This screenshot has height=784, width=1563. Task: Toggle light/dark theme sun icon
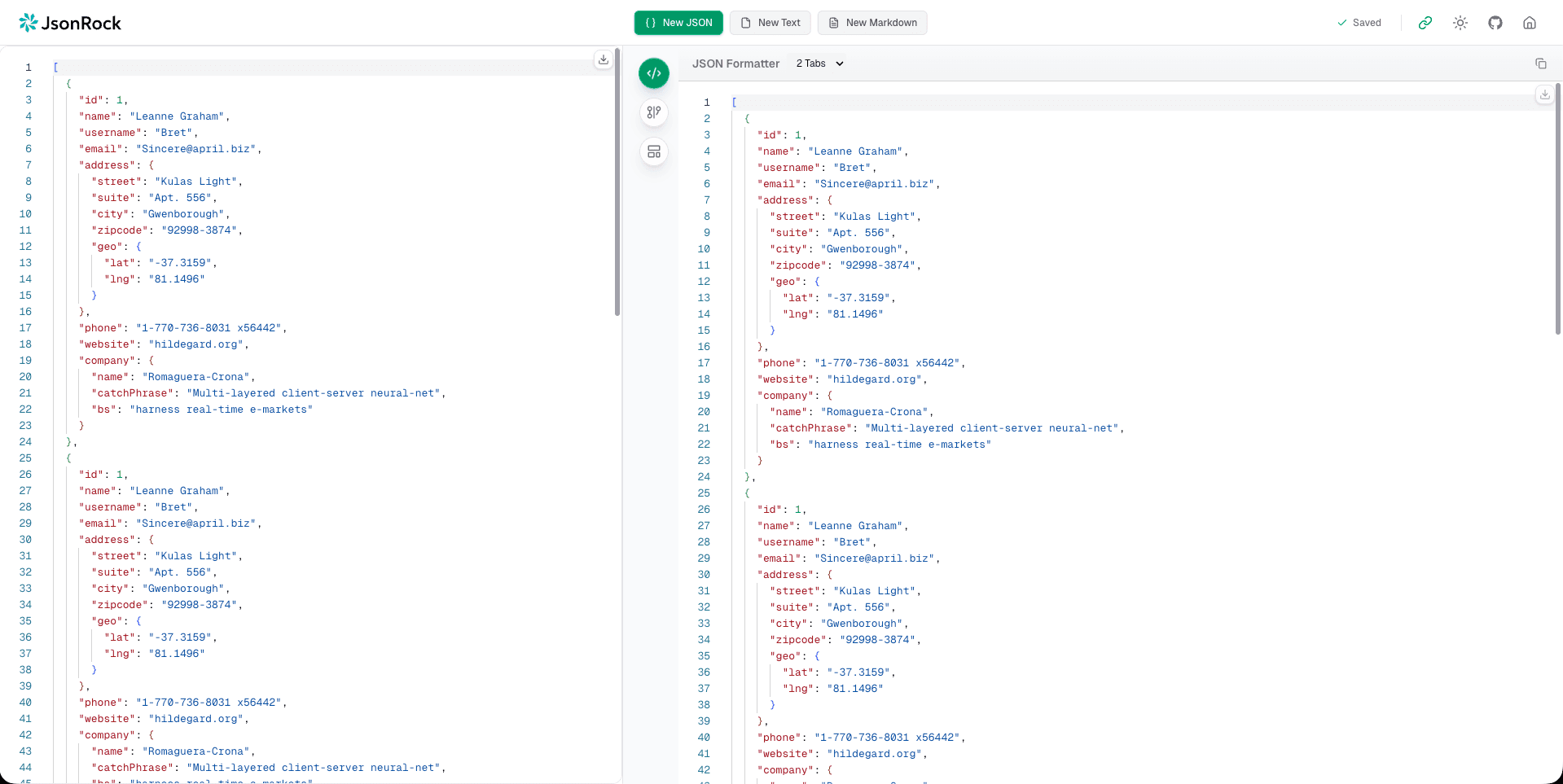point(1460,23)
